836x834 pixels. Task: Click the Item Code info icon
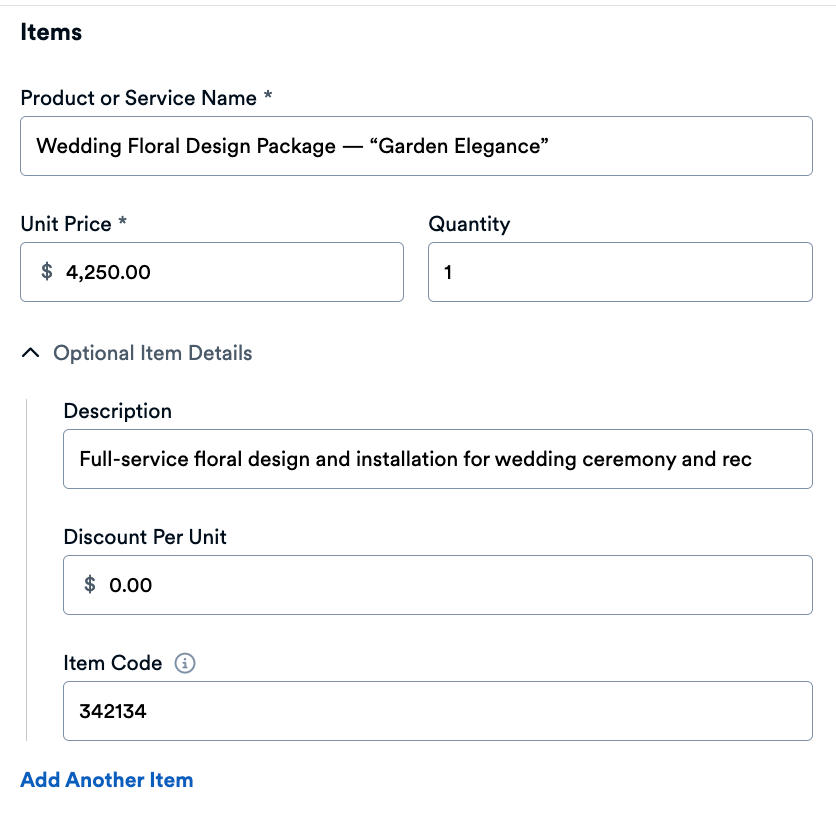tap(185, 663)
